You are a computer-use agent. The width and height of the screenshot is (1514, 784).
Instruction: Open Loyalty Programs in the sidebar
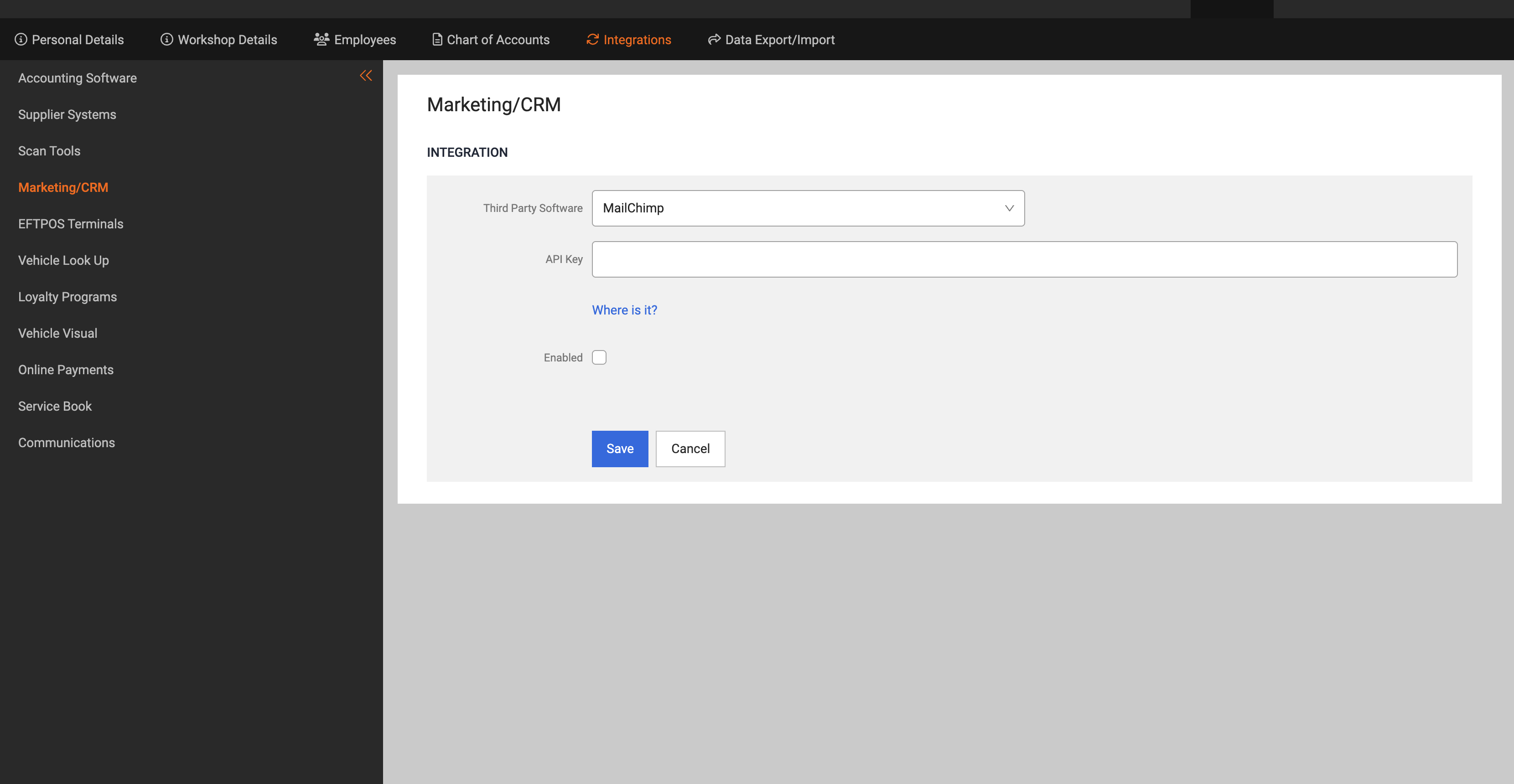[67, 297]
